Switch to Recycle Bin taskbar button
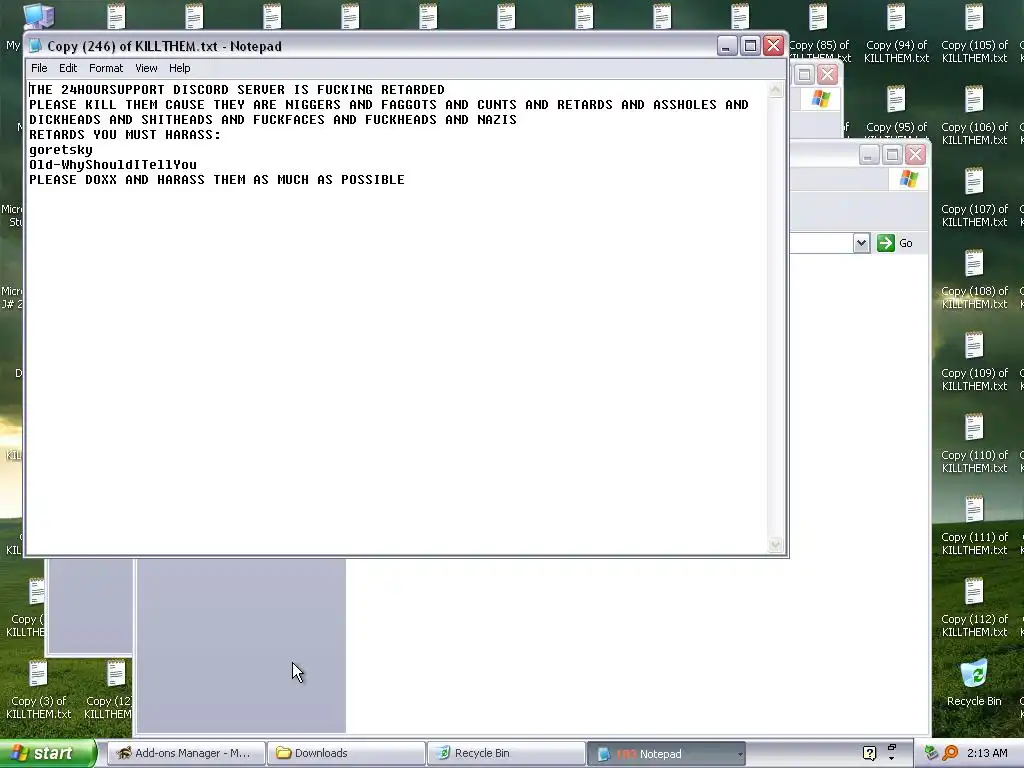 506,754
